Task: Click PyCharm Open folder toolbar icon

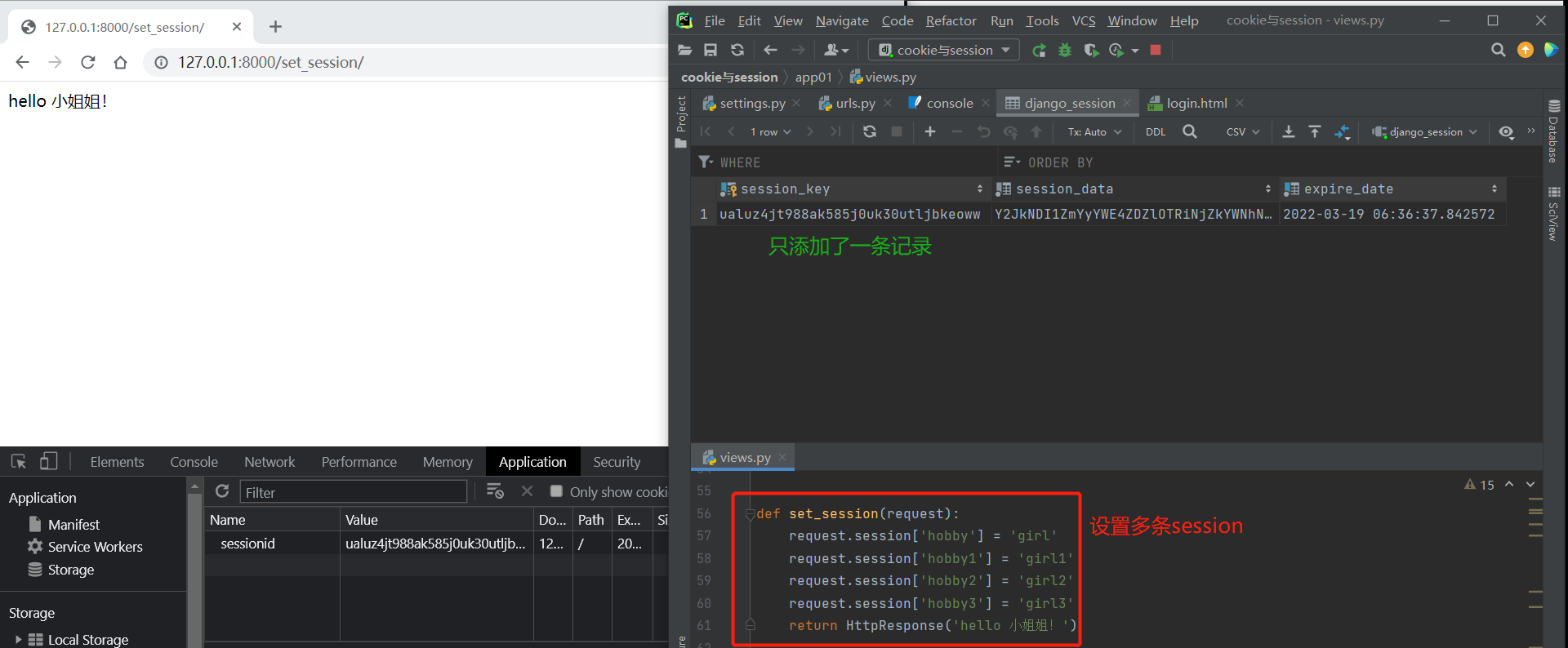Action: point(685,51)
